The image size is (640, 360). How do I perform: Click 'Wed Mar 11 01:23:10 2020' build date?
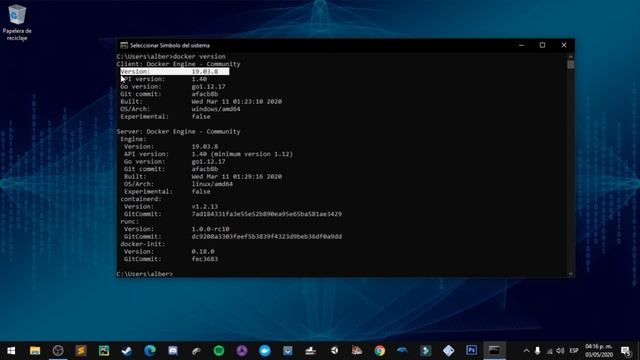point(237,102)
